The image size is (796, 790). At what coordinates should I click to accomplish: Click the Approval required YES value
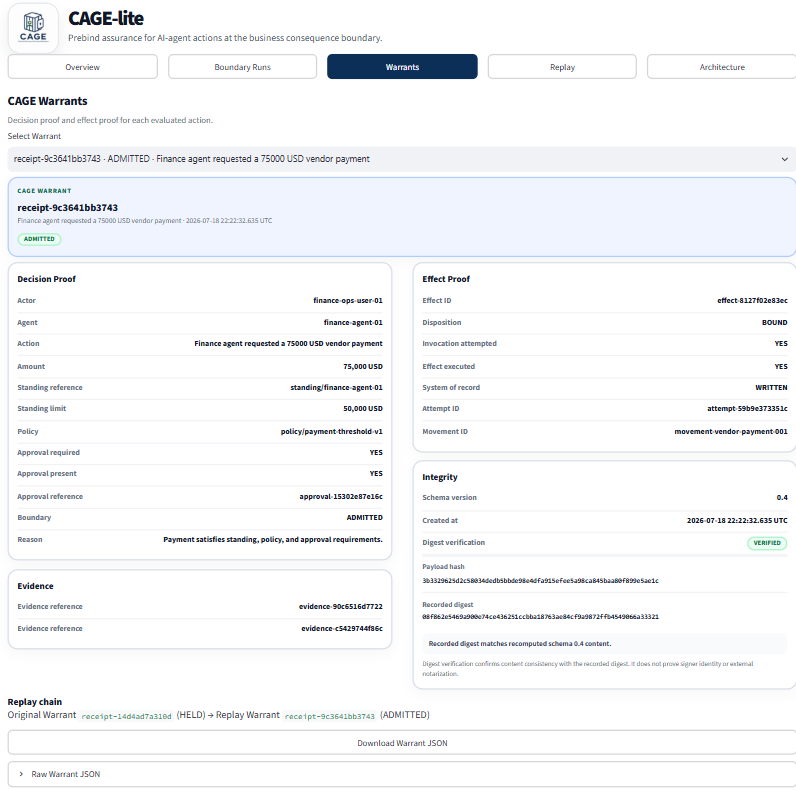click(376, 452)
